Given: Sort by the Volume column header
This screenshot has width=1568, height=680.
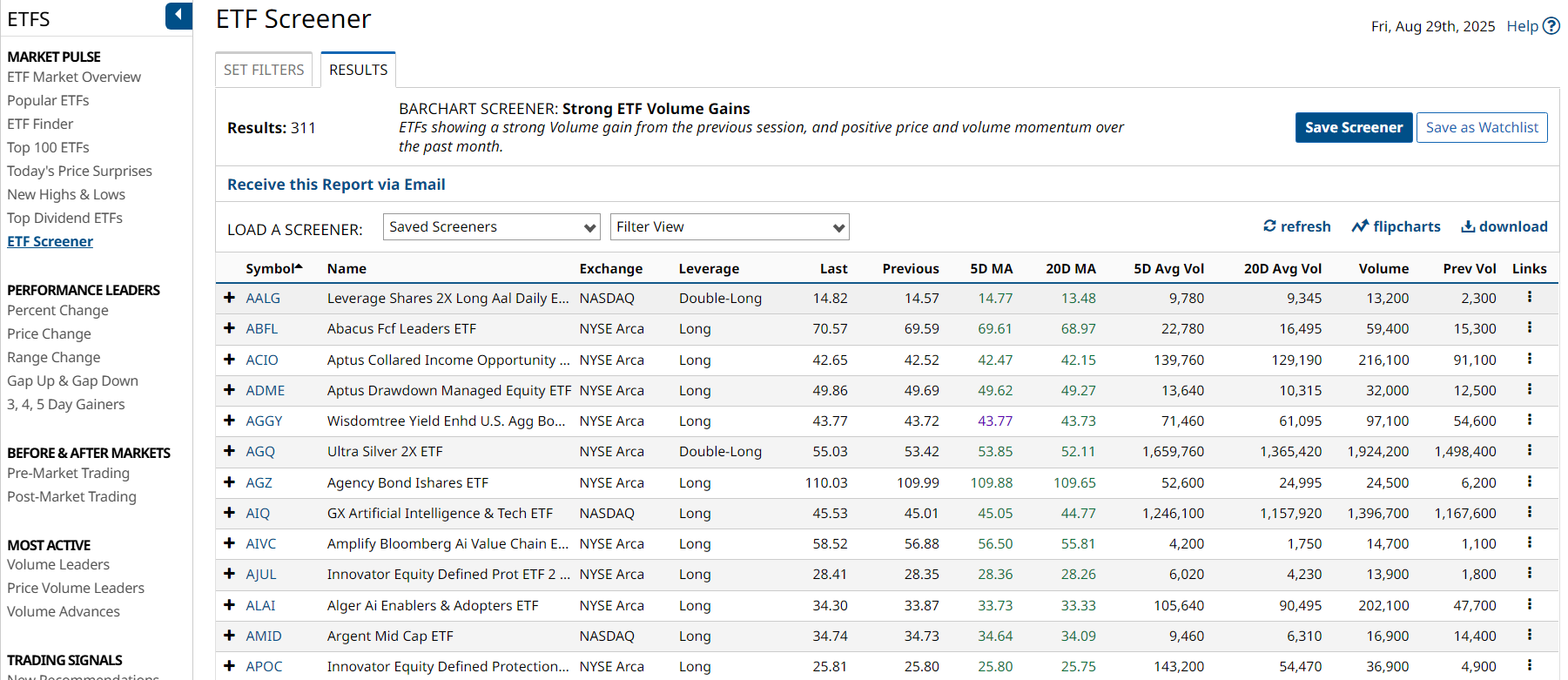Looking at the screenshot, I should [x=1383, y=268].
